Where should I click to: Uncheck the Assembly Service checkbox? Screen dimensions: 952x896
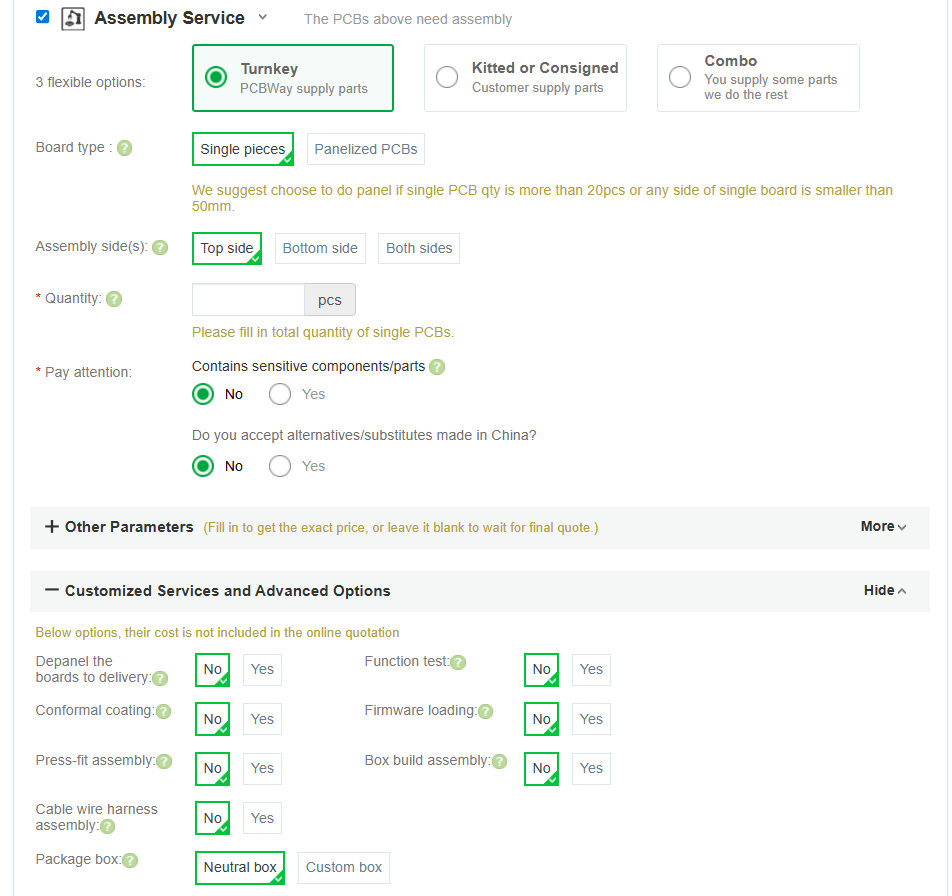pos(42,17)
